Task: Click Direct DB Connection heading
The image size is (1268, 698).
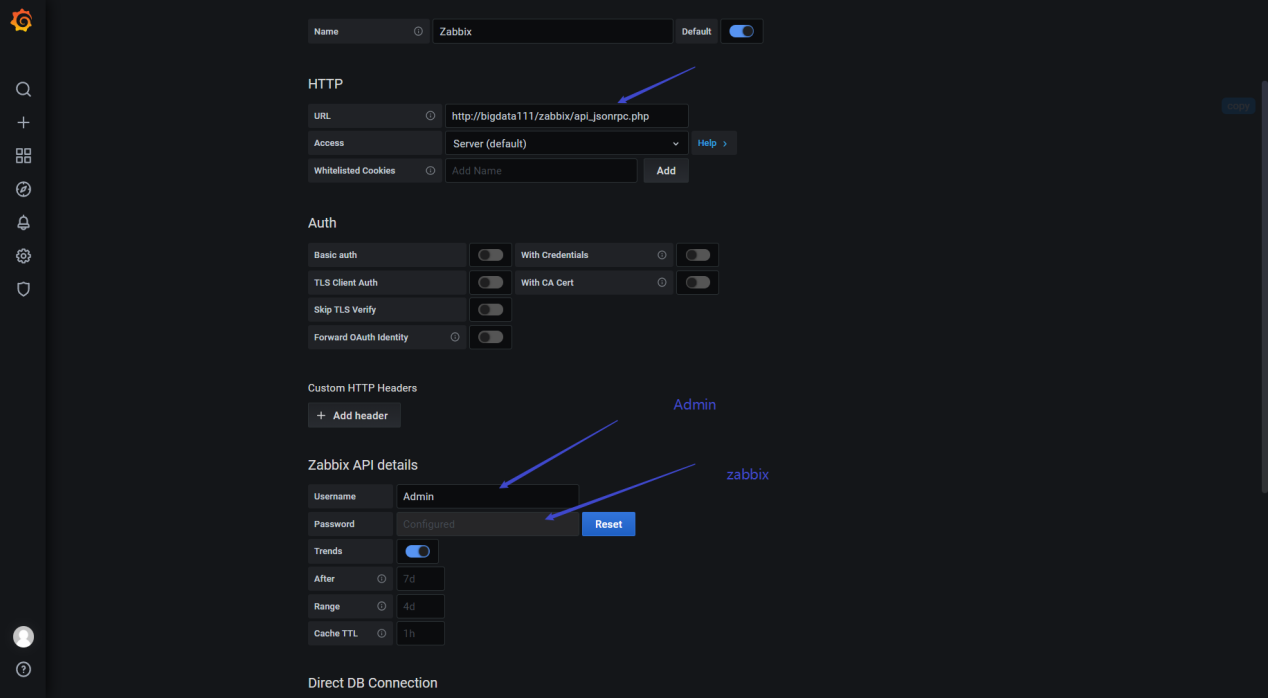Action: click(373, 683)
